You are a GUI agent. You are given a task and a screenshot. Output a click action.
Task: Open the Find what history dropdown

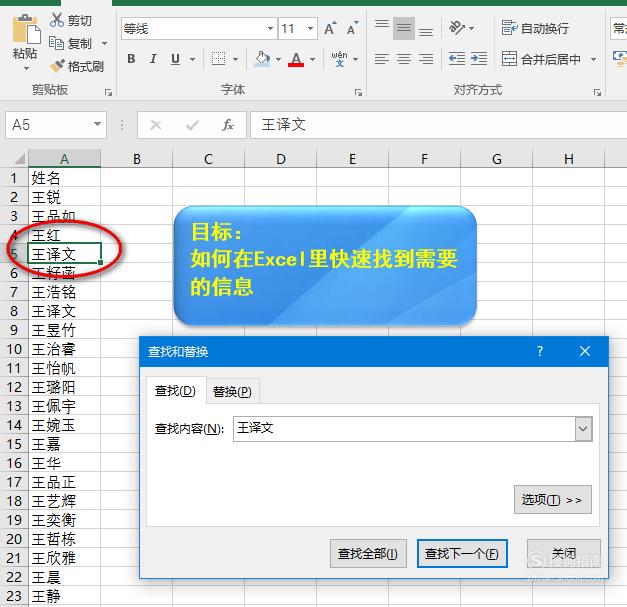click(x=583, y=429)
